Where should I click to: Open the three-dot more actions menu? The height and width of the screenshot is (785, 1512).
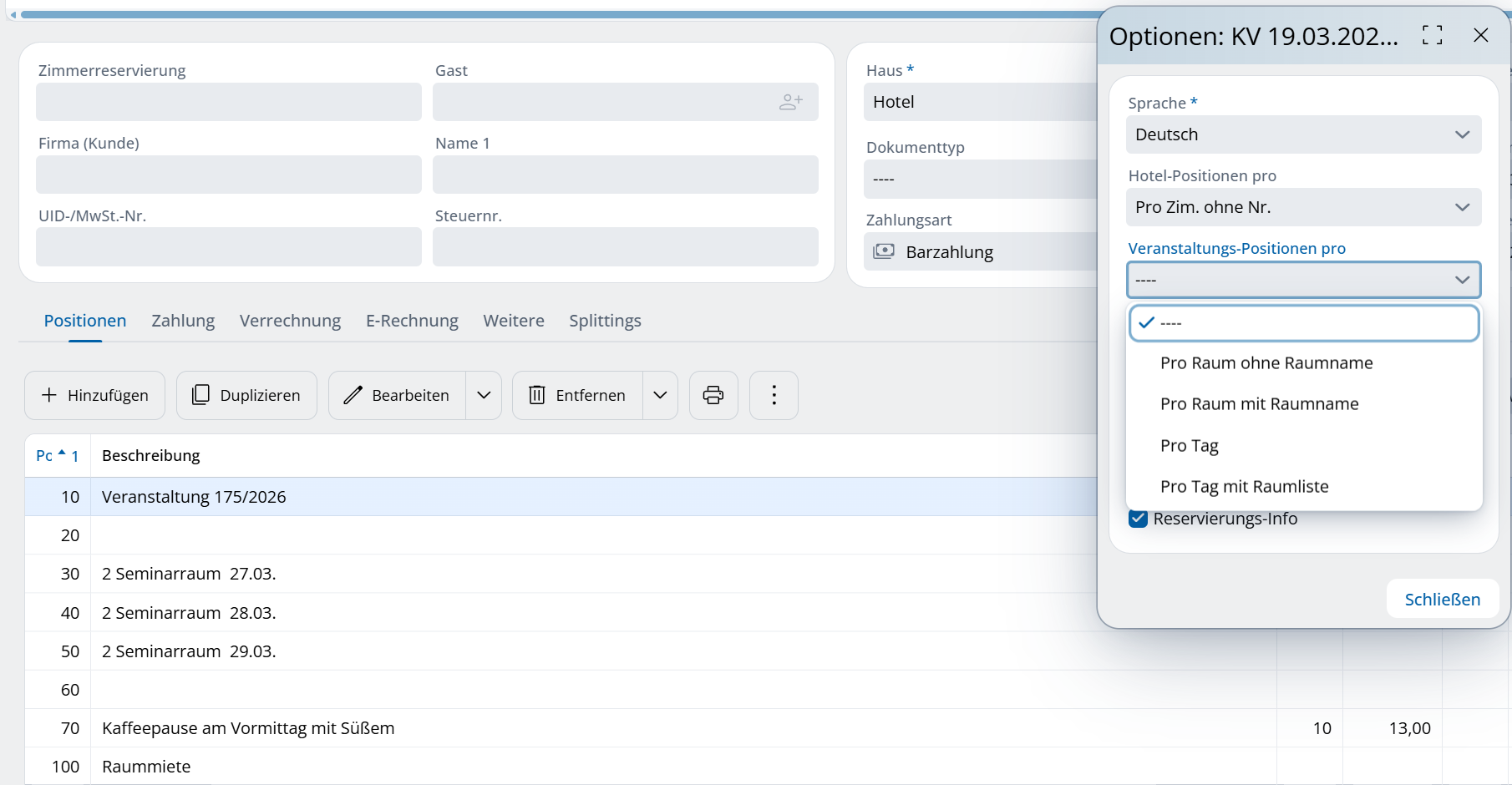(x=774, y=395)
